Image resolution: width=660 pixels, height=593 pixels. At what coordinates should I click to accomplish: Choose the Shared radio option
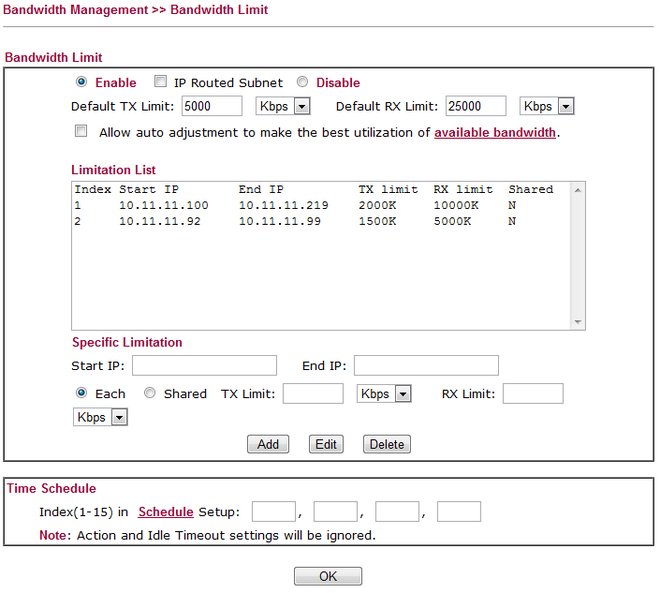[150, 394]
